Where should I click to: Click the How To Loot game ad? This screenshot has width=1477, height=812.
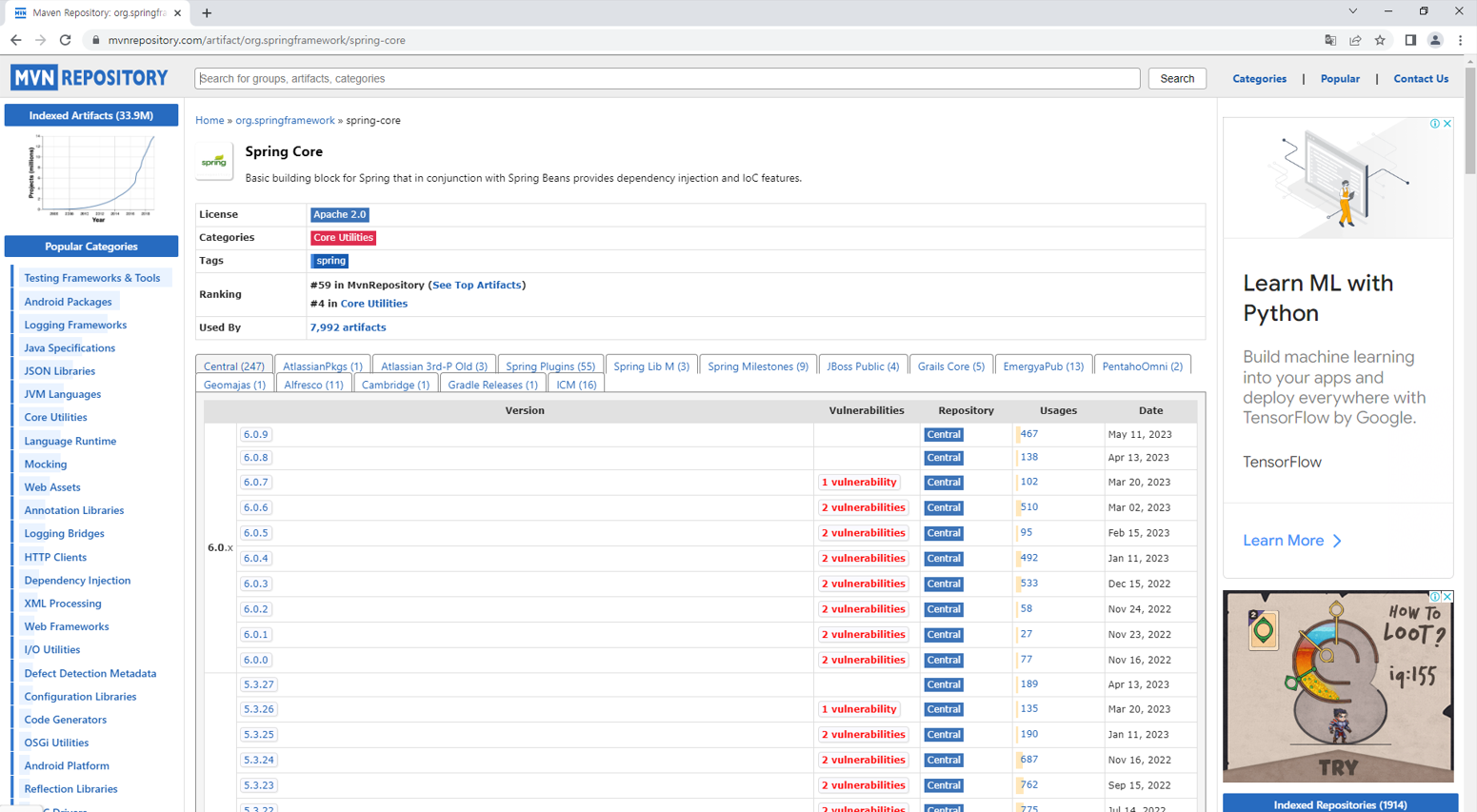click(1338, 686)
